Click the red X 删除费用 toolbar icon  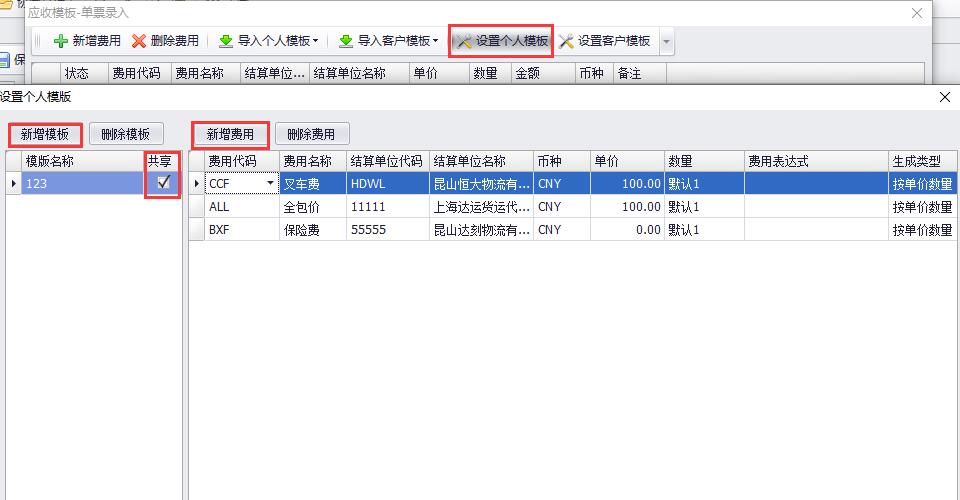pyautogui.click(x=140, y=41)
